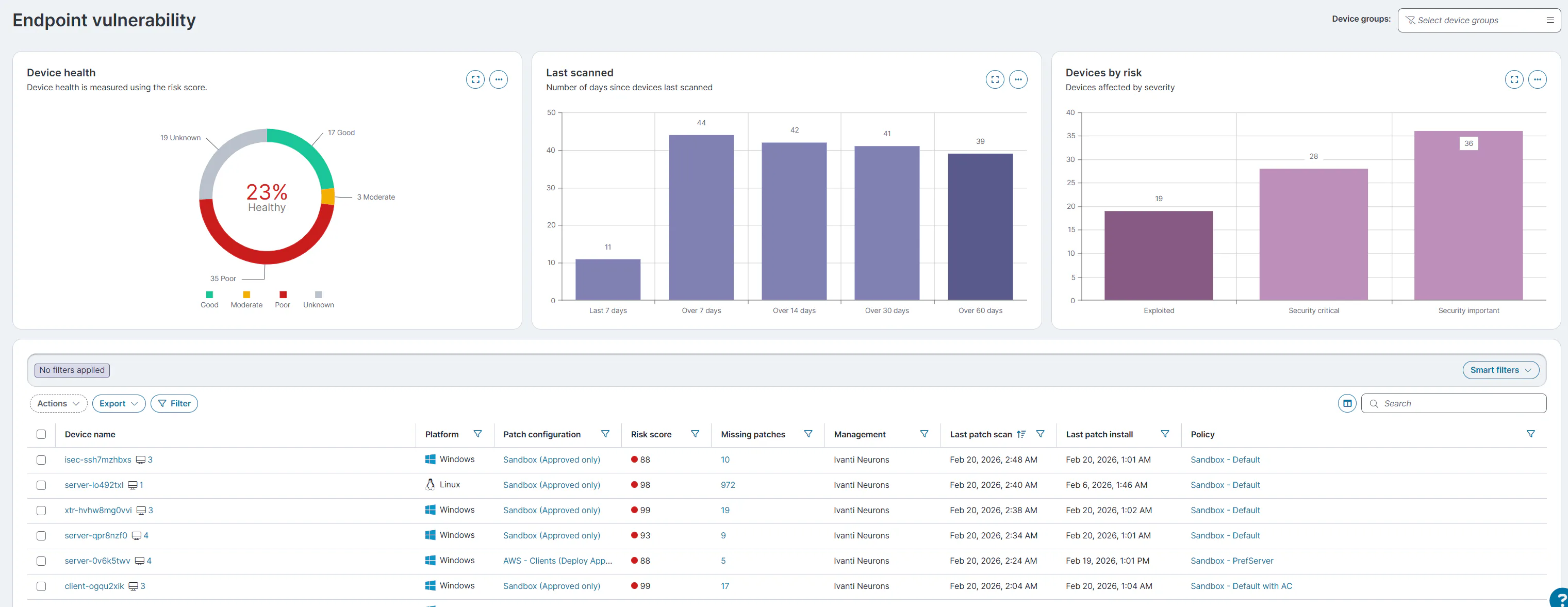Screen dimensions: 1568x607
Task: Open the Actions dropdown
Action: point(58,403)
